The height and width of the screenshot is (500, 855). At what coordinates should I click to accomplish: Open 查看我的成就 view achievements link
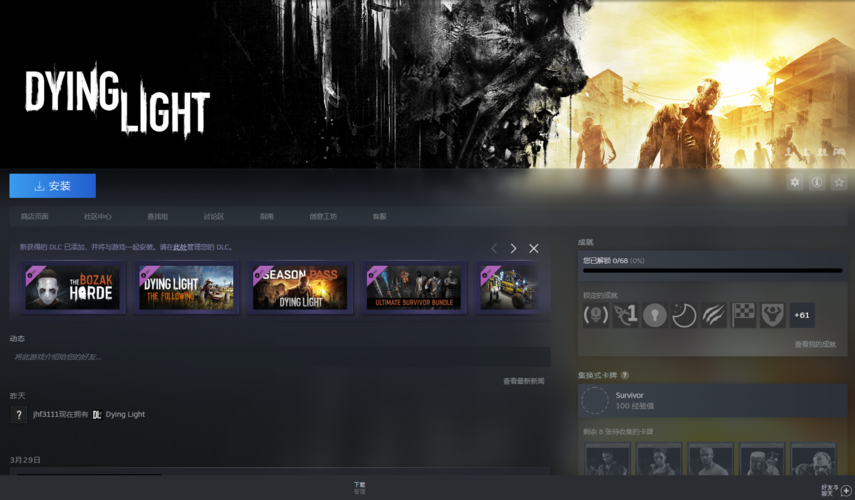[x=815, y=345]
